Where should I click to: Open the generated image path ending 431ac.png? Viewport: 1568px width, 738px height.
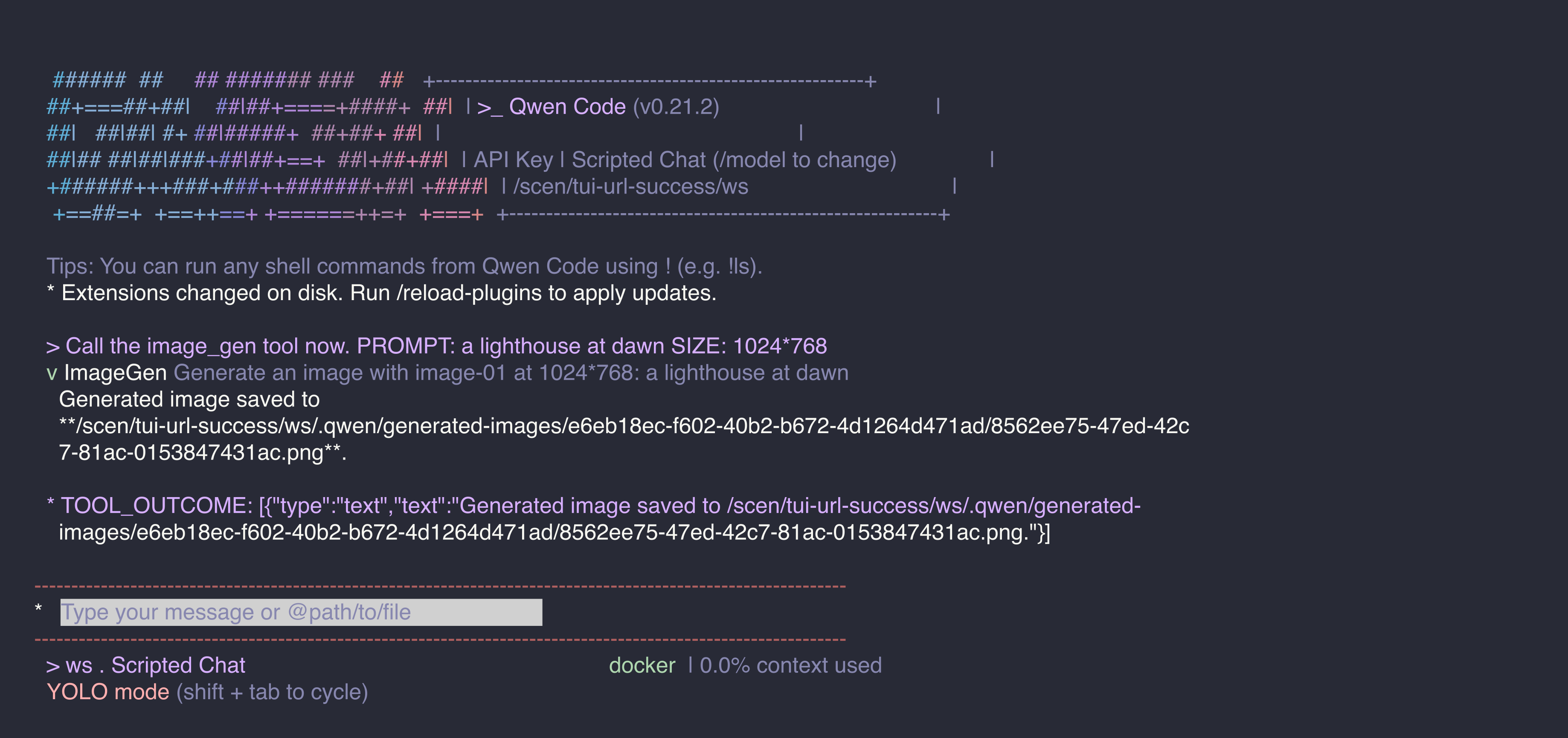pyautogui.click(x=624, y=439)
